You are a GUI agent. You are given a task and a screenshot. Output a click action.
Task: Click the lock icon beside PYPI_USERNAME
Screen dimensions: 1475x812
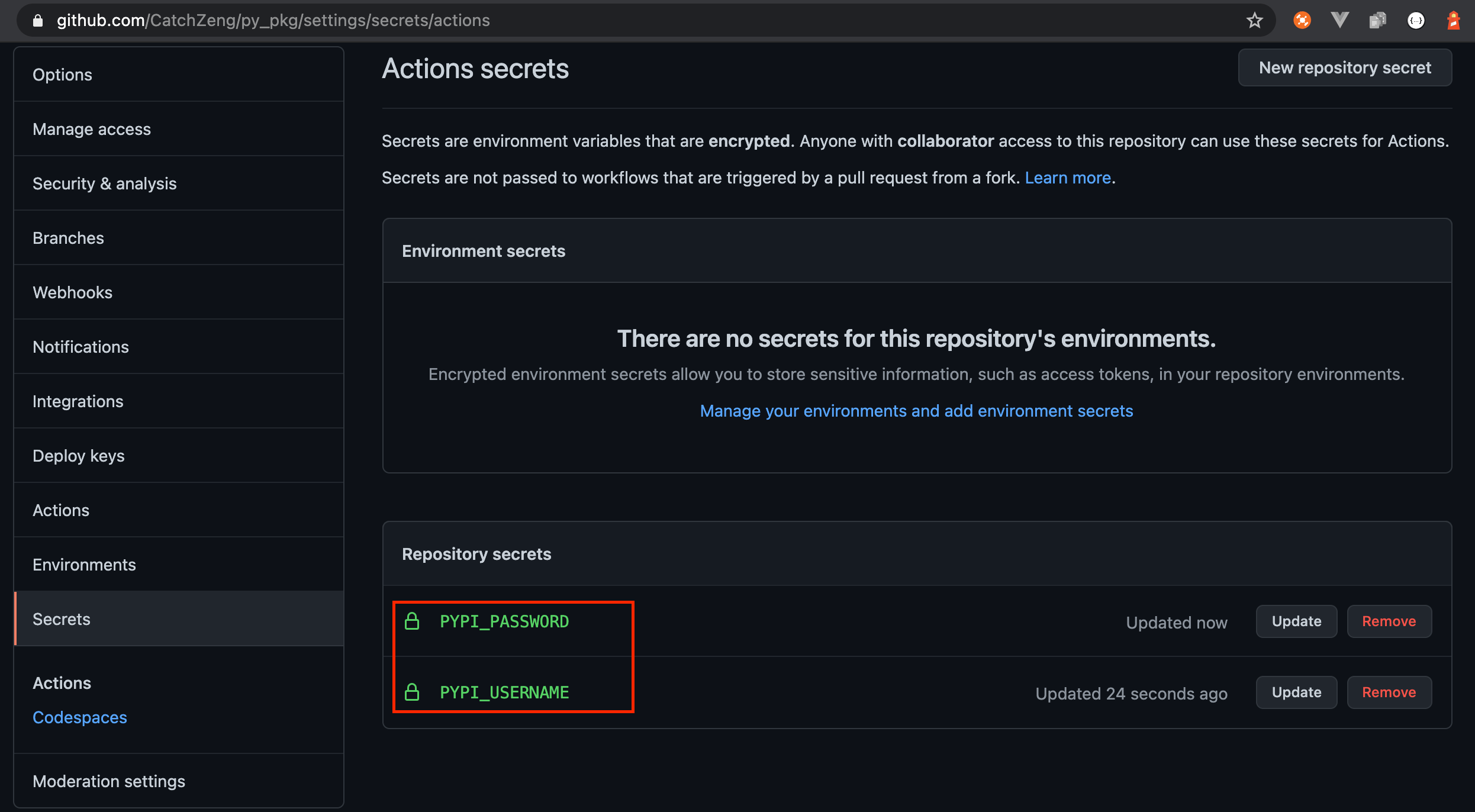pyautogui.click(x=412, y=692)
